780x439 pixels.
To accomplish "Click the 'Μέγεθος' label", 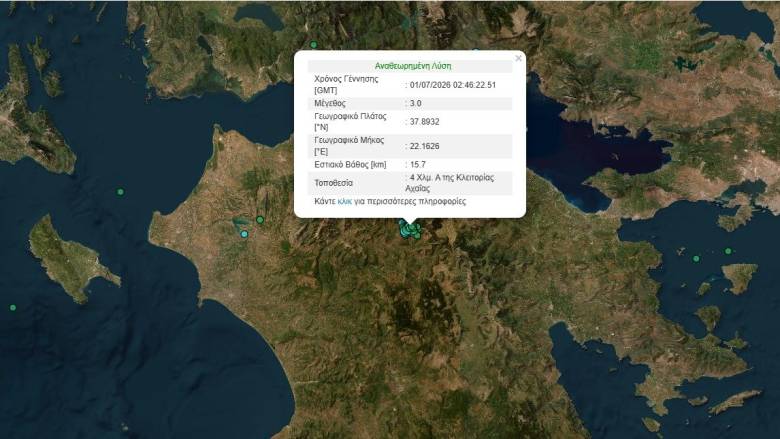I will click(x=330, y=103).
